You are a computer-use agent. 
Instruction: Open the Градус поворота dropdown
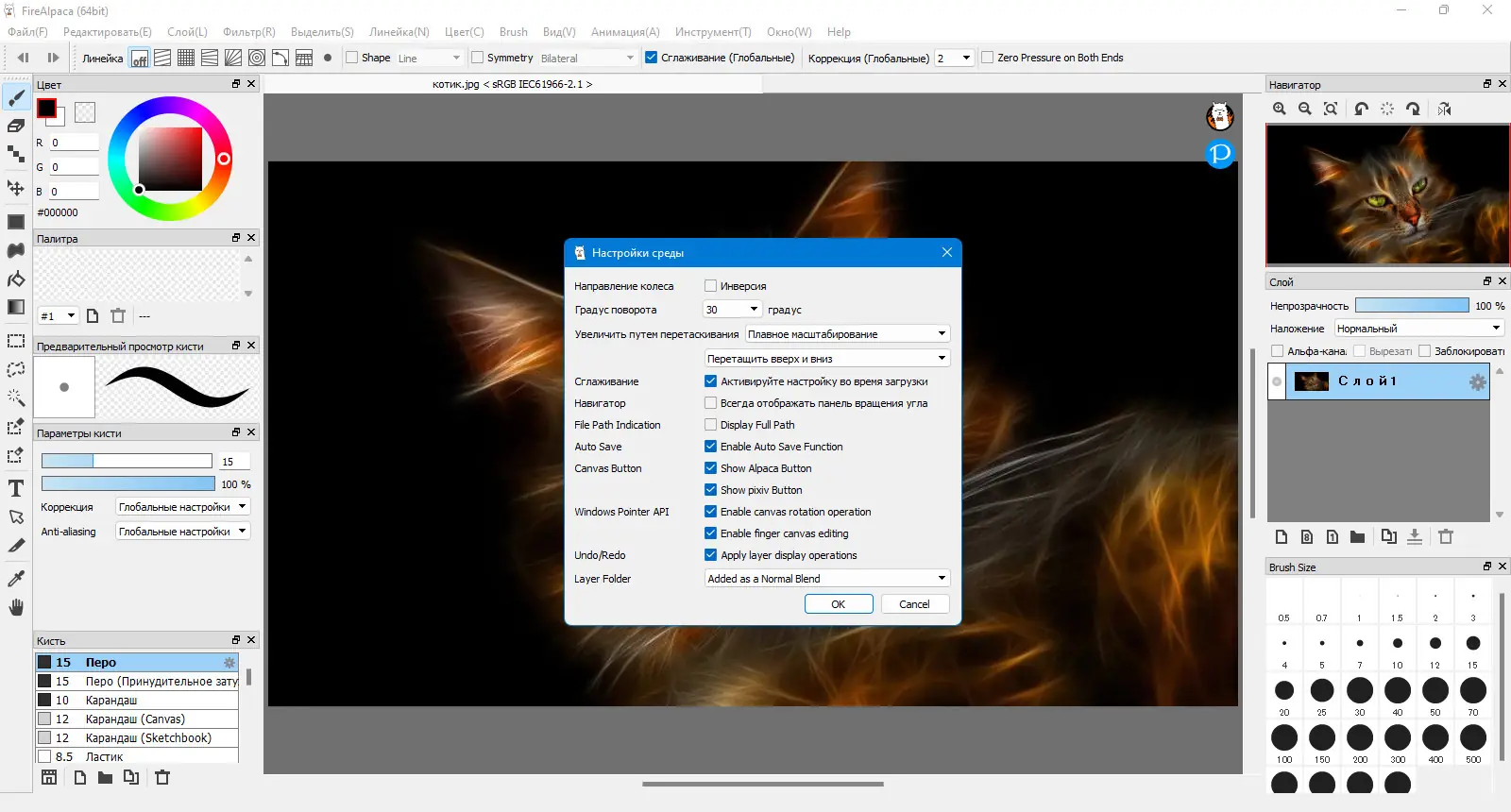click(x=733, y=310)
